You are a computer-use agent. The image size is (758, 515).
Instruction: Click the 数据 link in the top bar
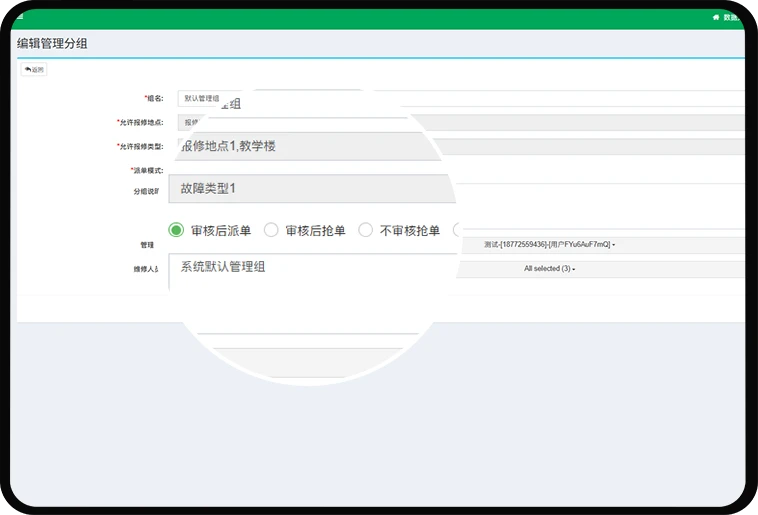(x=731, y=17)
